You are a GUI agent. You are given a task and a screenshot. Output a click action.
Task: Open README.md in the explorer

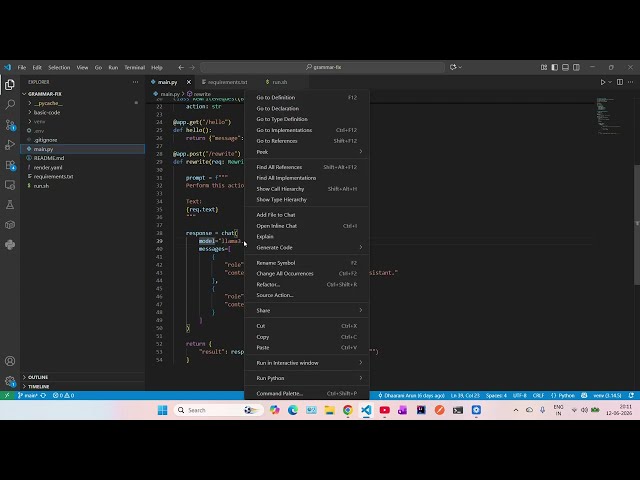pyautogui.click(x=49, y=158)
